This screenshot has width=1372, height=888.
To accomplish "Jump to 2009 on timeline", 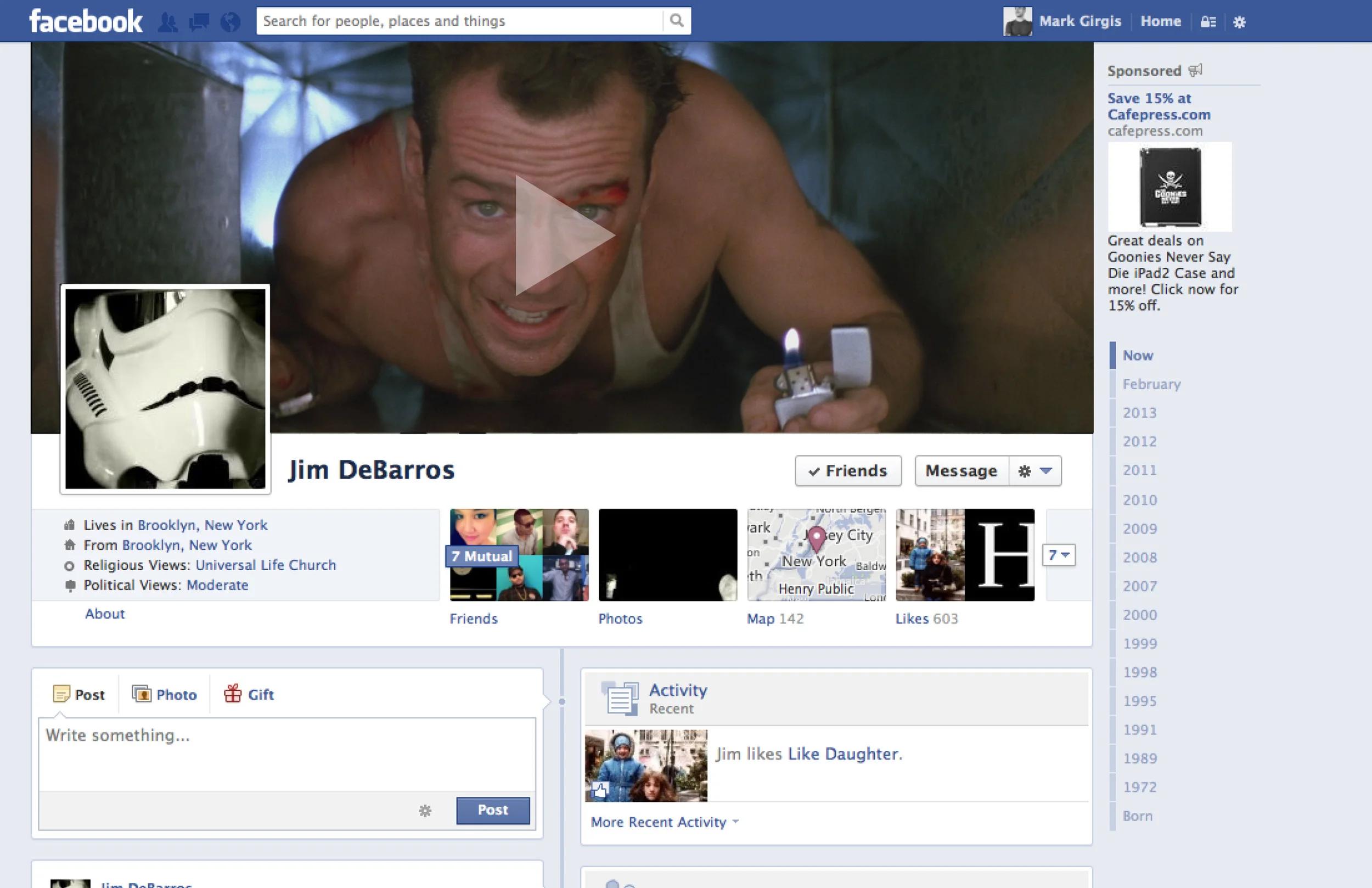I will point(1139,529).
